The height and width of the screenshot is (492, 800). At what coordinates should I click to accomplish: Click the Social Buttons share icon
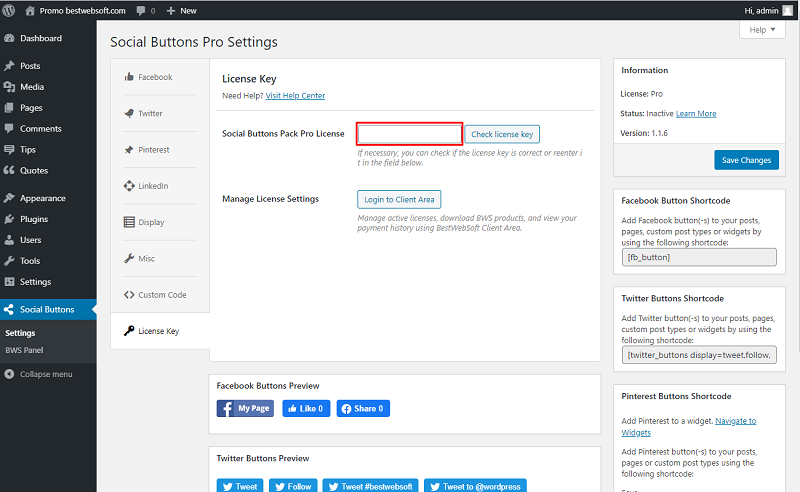coord(9,309)
